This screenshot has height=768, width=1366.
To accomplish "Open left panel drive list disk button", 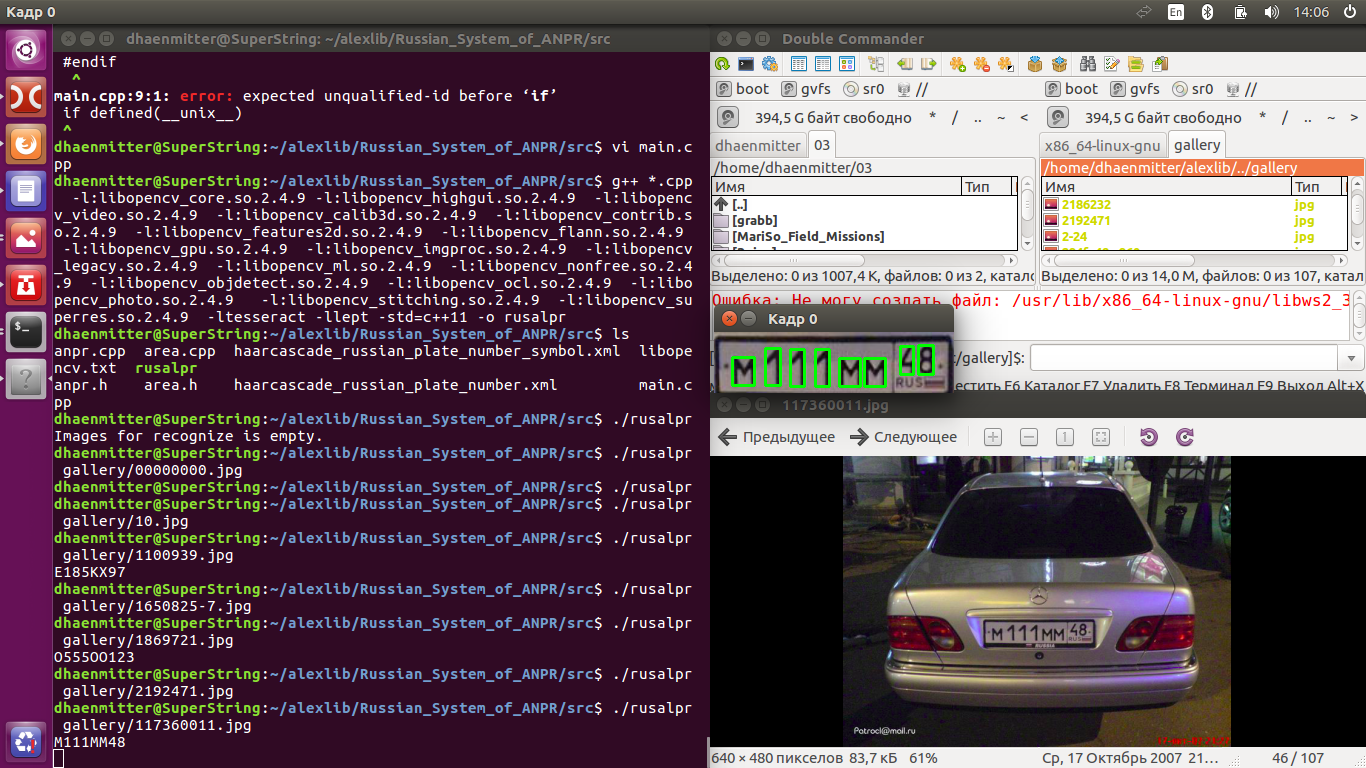I will pyautogui.click(x=727, y=118).
